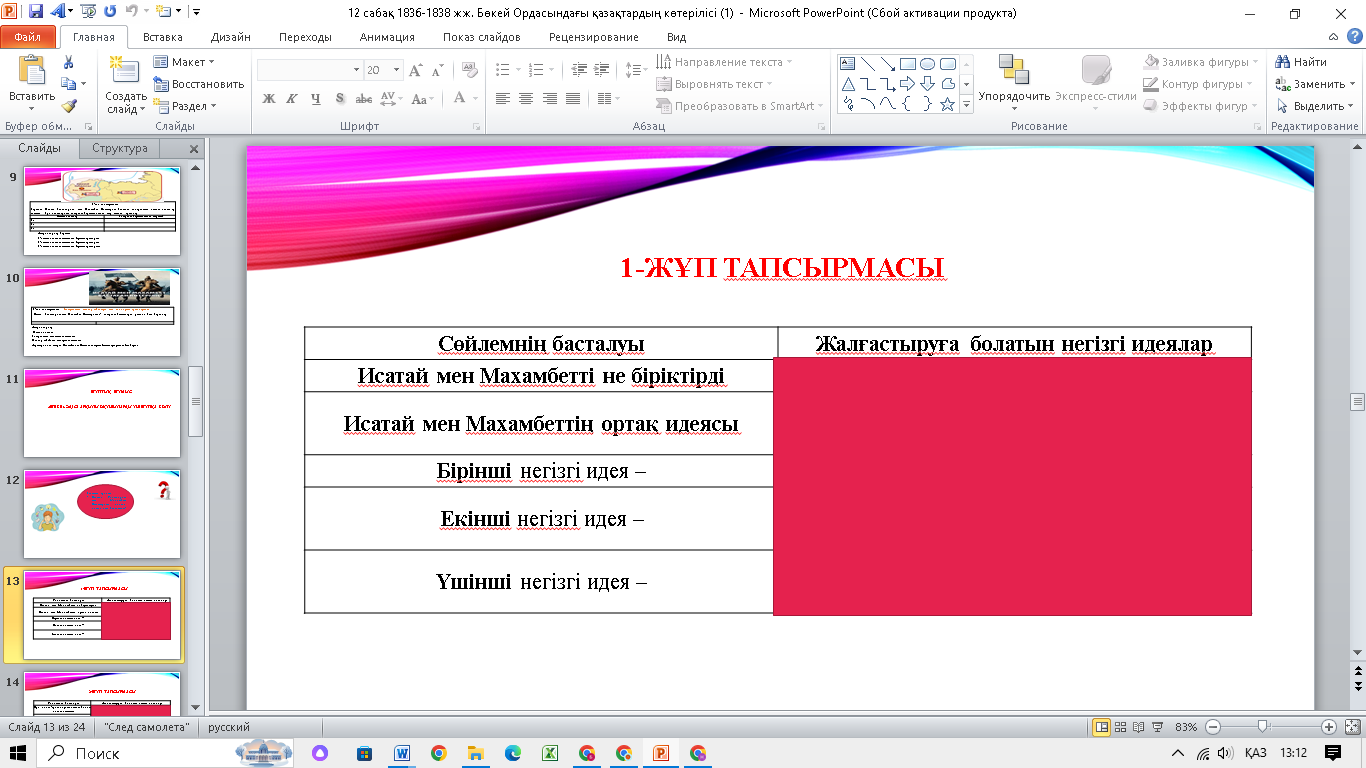Open the Aa change case dropdown
The width and height of the screenshot is (1366, 768).
(x=423, y=99)
